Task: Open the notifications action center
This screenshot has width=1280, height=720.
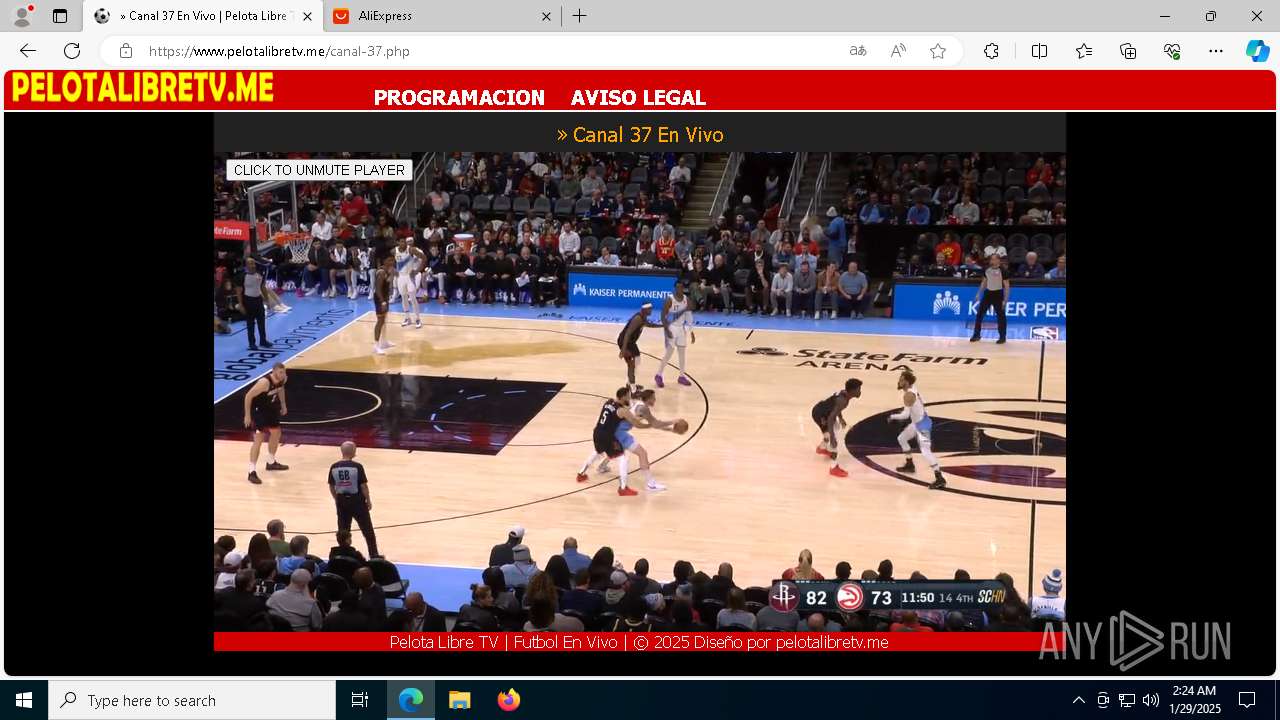Action: pyautogui.click(x=1247, y=700)
